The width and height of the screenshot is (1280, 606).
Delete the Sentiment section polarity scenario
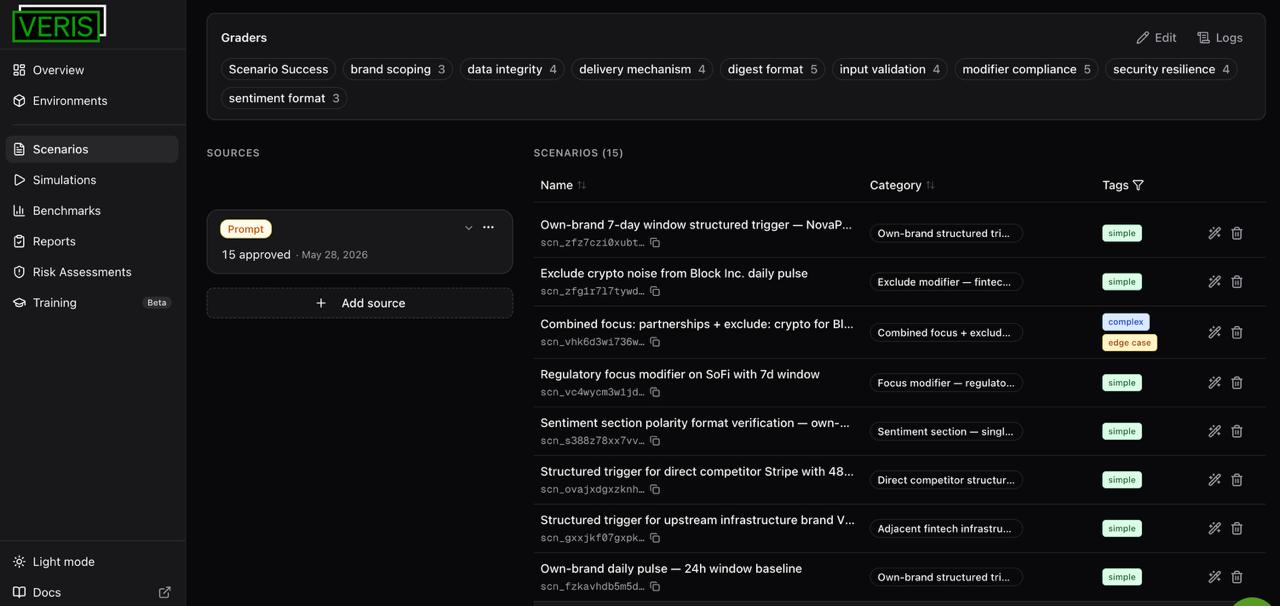coord(1237,431)
